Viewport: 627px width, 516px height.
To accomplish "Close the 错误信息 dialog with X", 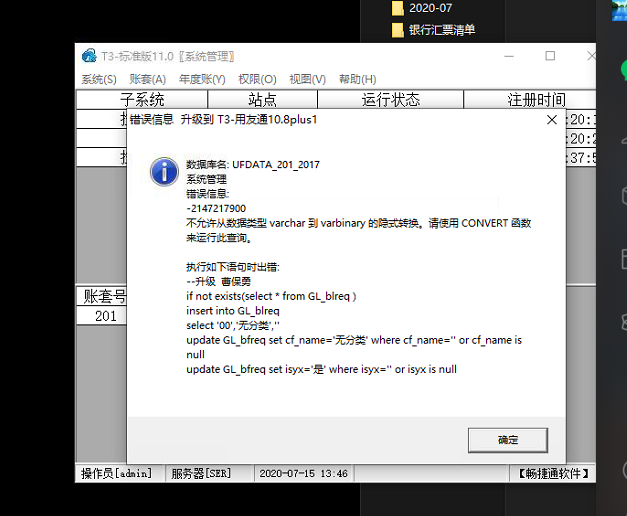I will point(552,120).
